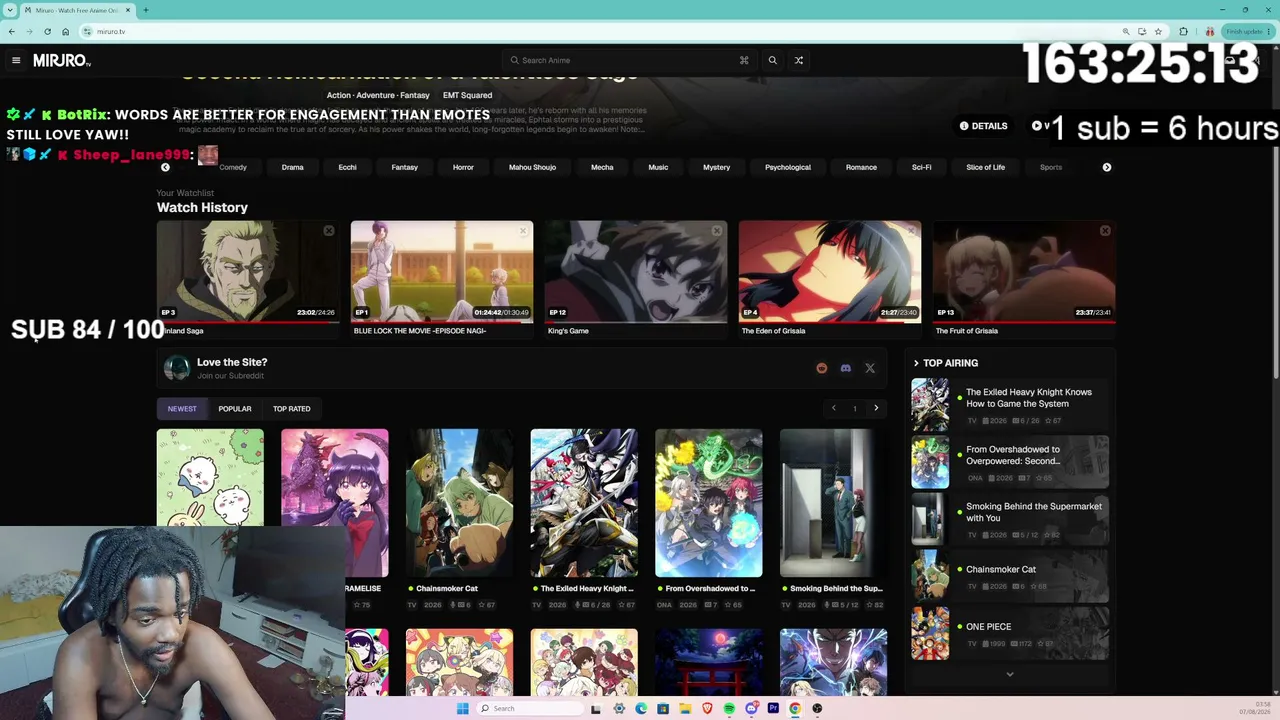Go to the browser home page
Image resolution: width=1280 pixels, height=720 pixels.
[x=65, y=31]
